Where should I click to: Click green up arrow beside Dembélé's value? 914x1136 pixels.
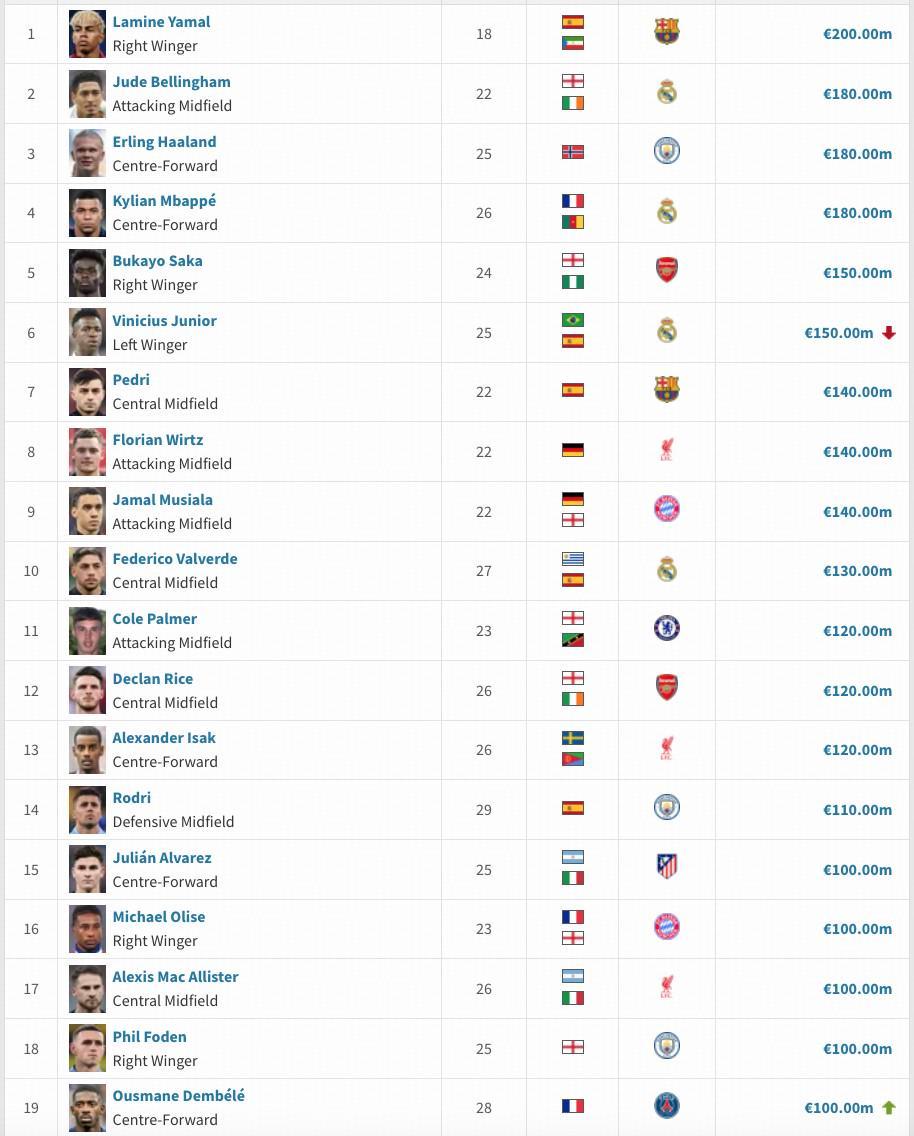[x=889, y=1108]
